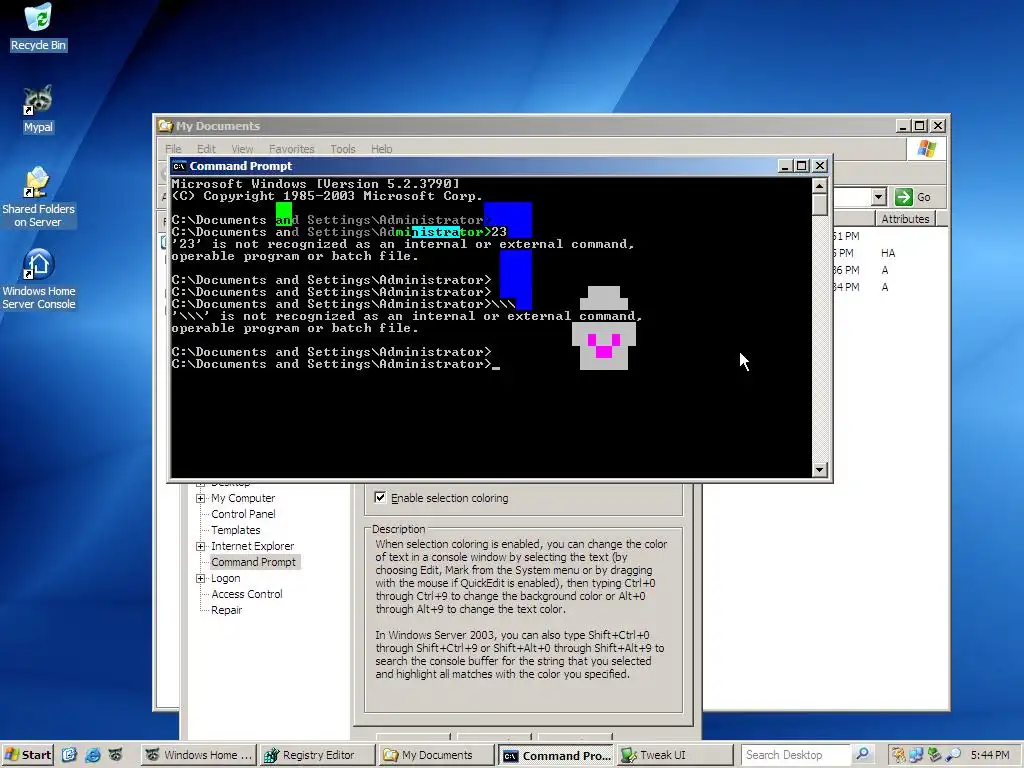This screenshot has width=1024, height=768.
Task: Click the Command Prompt title bar icon
Action: [179, 166]
